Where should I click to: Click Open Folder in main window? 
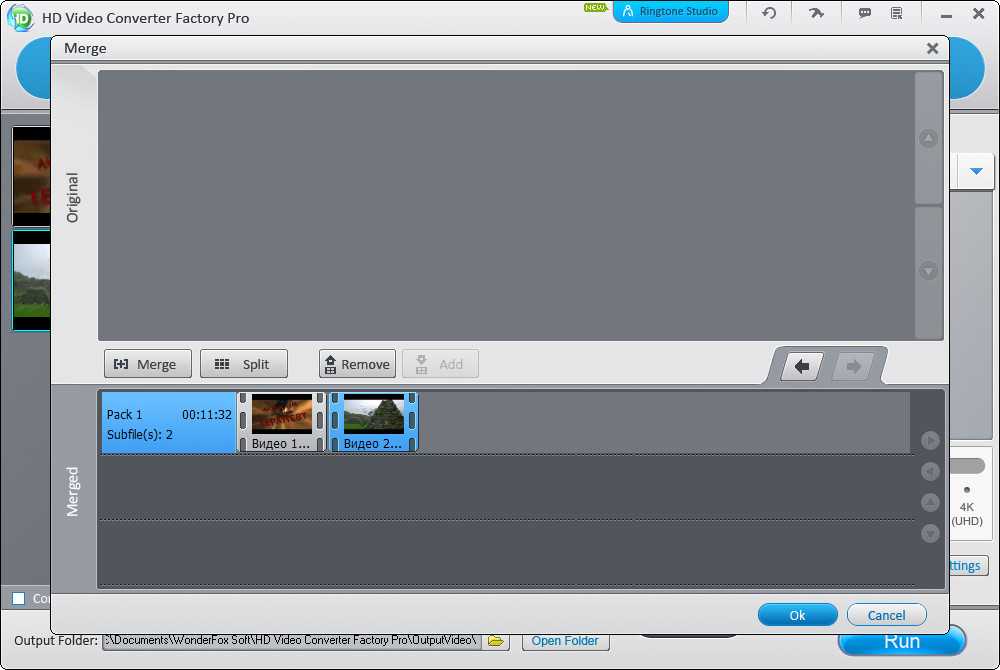click(x=565, y=641)
